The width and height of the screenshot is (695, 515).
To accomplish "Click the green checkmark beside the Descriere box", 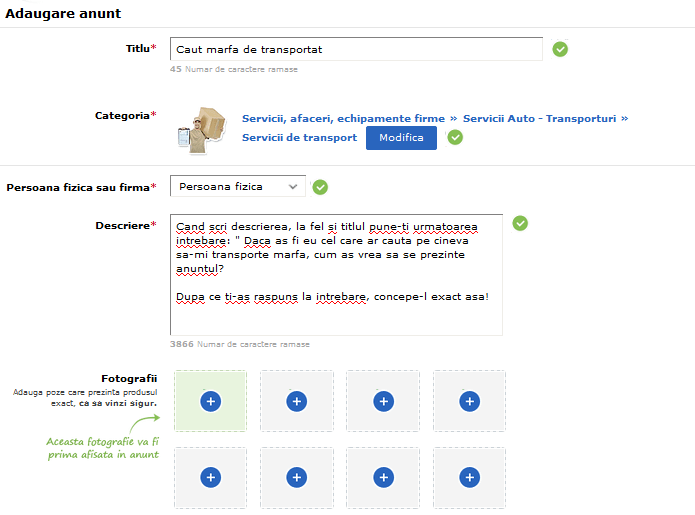I will [x=520, y=223].
